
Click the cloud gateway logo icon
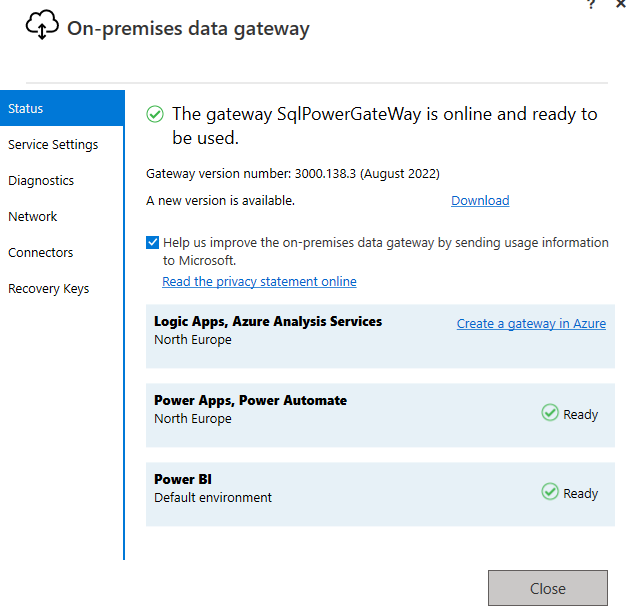[x=42, y=25]
